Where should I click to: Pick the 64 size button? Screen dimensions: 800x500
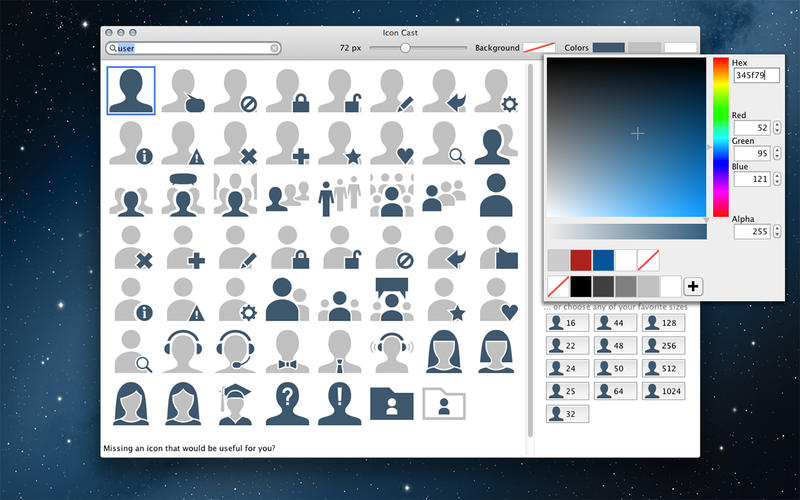tap(615, 391)
